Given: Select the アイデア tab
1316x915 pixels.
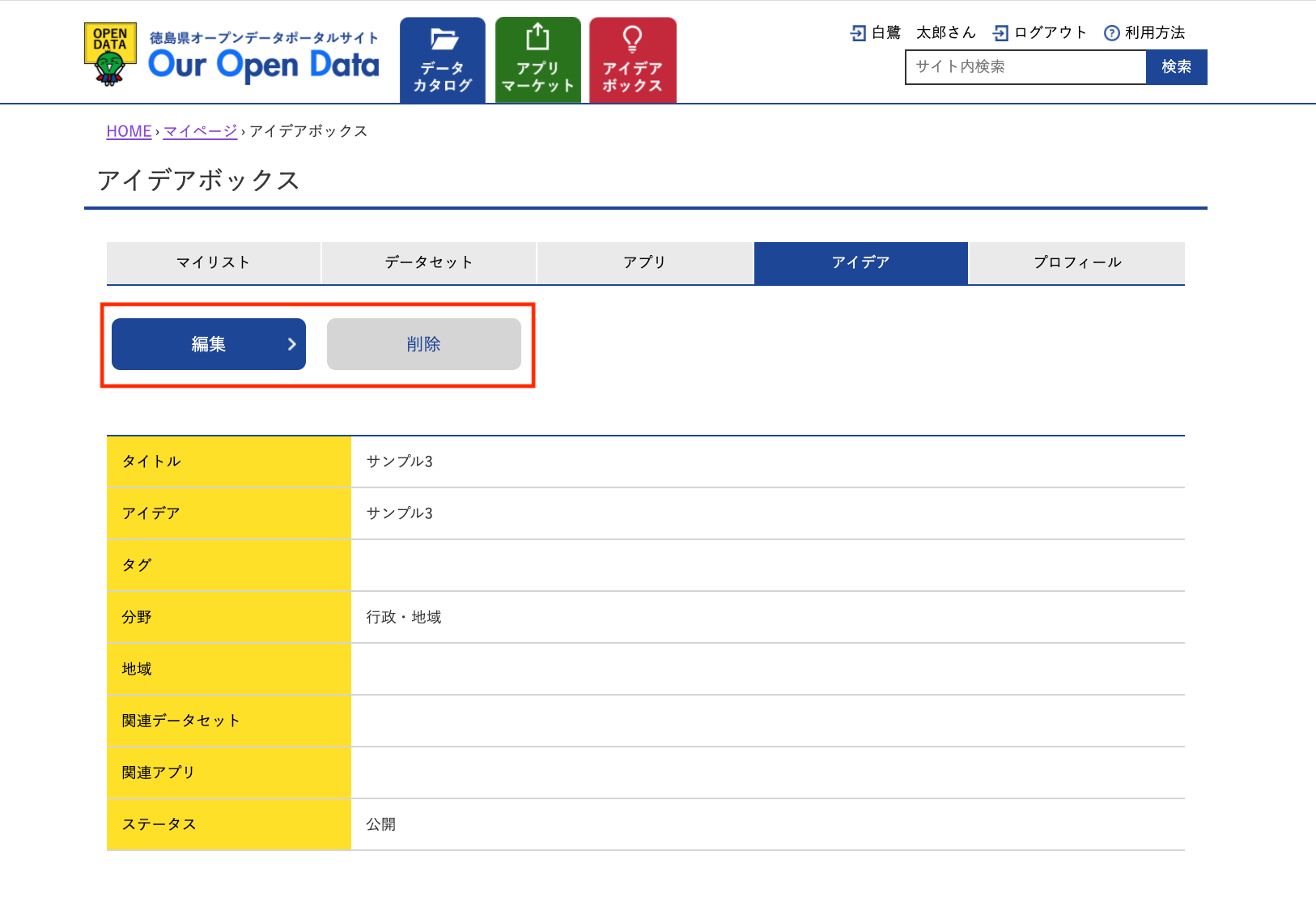Looking at the screenshot, I should (861, 262).
